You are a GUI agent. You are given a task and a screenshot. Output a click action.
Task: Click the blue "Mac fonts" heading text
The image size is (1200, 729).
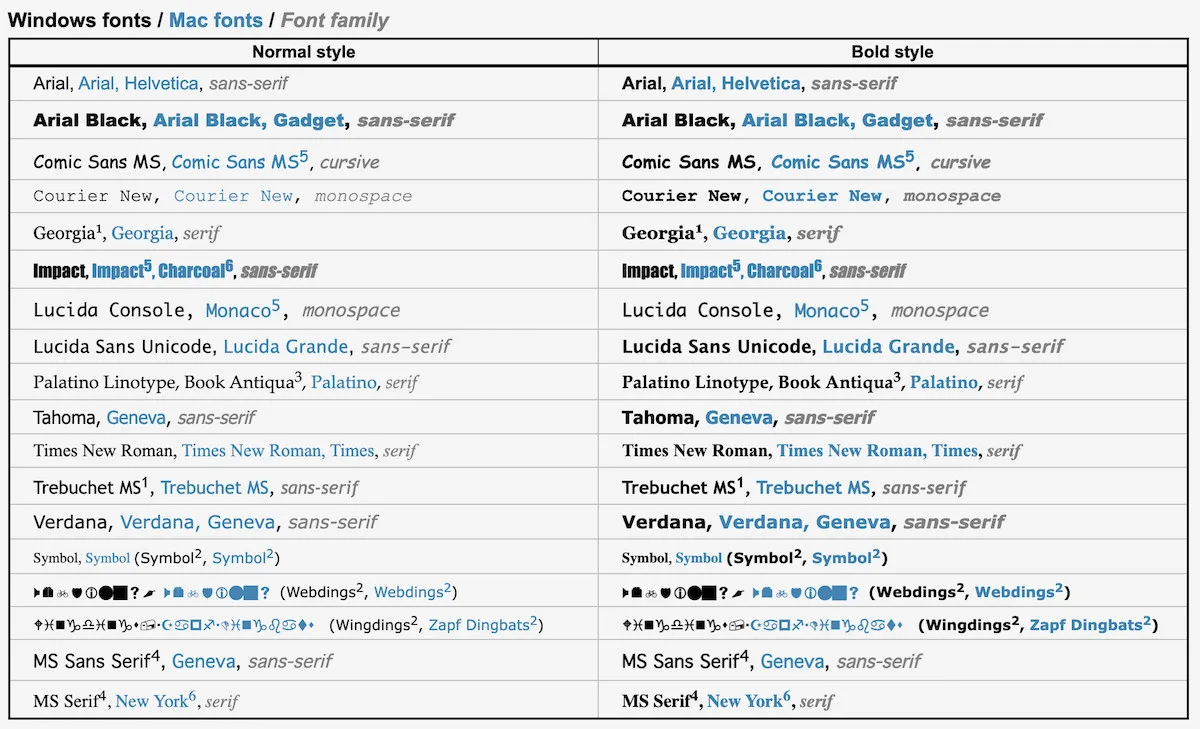click(x=216, y=20)
